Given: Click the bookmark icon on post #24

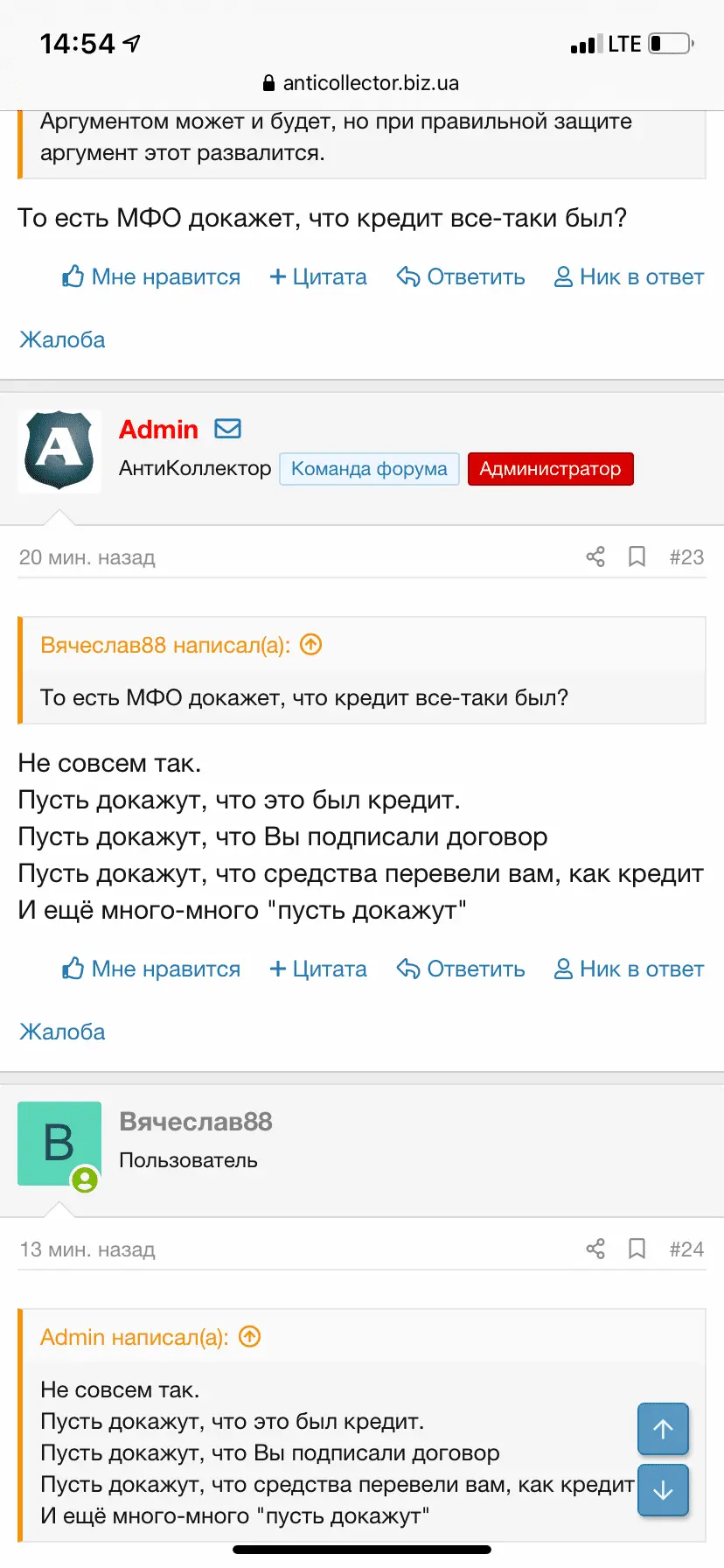Looking at the screenshot, I should (x=637, y=1249).
